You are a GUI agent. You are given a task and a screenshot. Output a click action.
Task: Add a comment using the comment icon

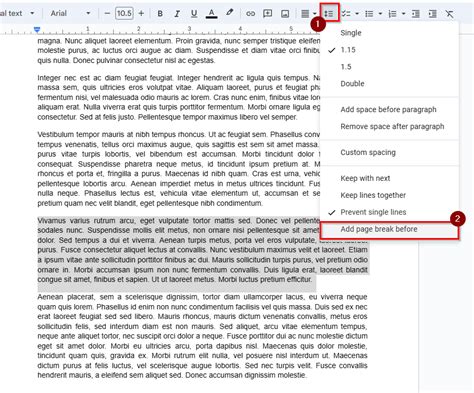tap(267, 13)
